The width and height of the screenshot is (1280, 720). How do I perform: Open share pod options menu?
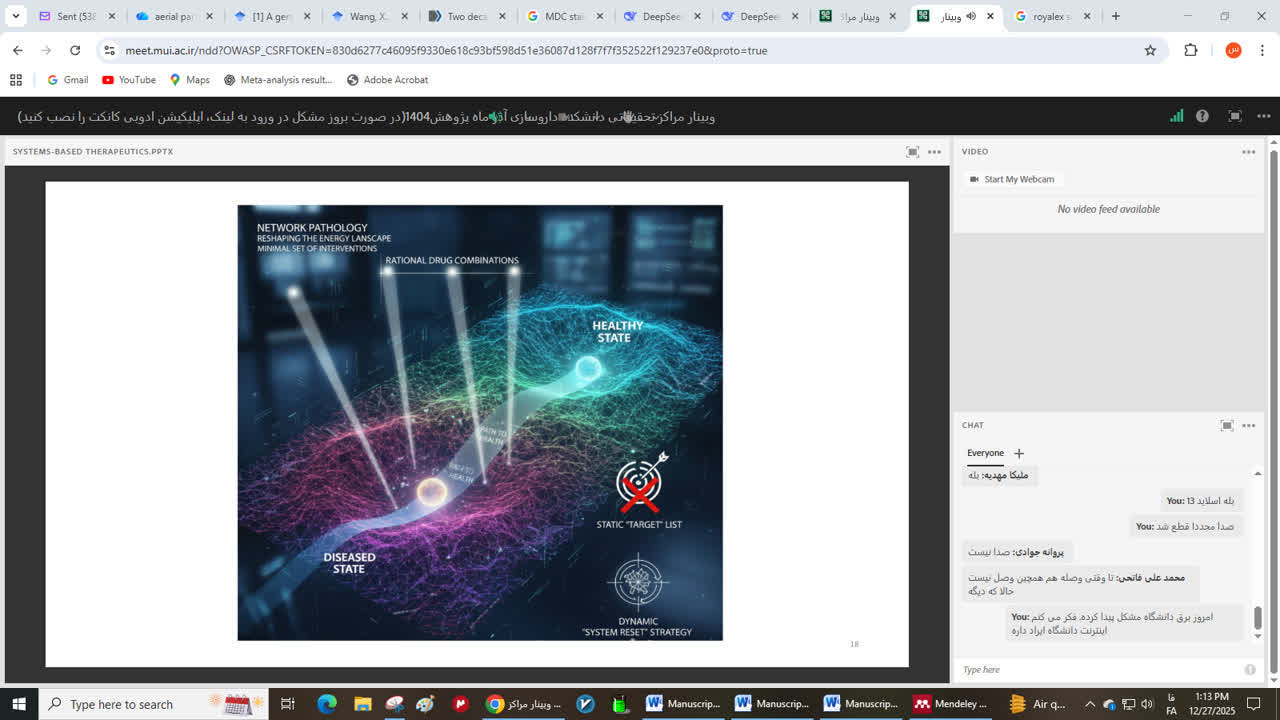(934, 152)
